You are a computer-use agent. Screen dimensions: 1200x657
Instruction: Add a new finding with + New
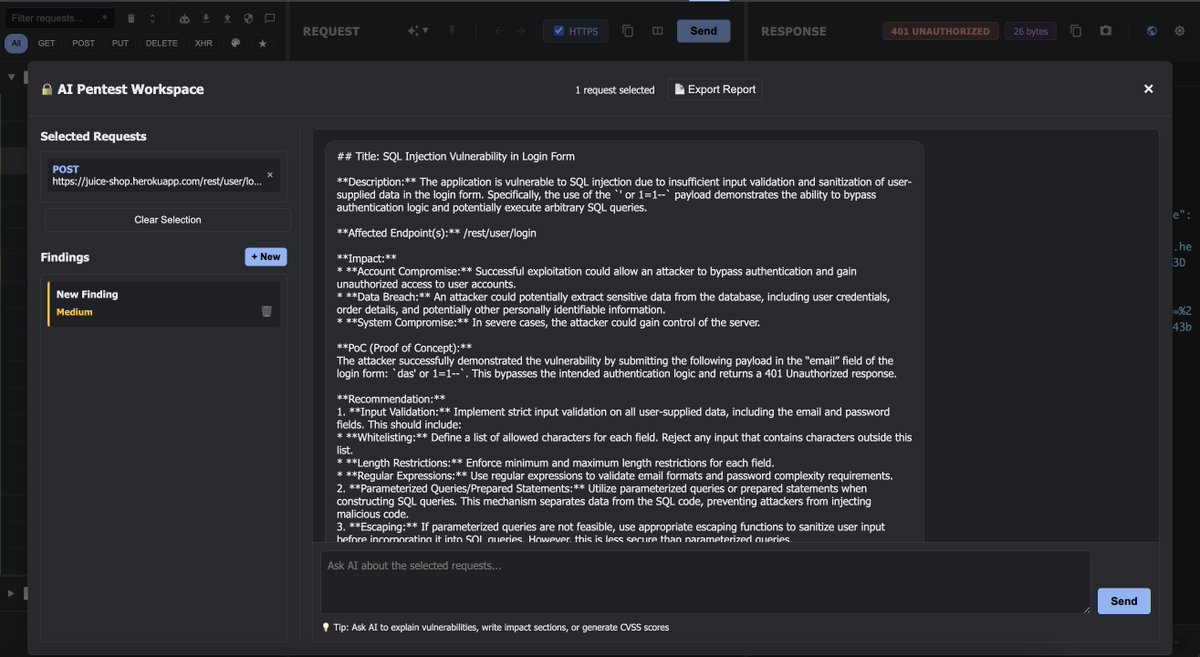click(266, 257)
